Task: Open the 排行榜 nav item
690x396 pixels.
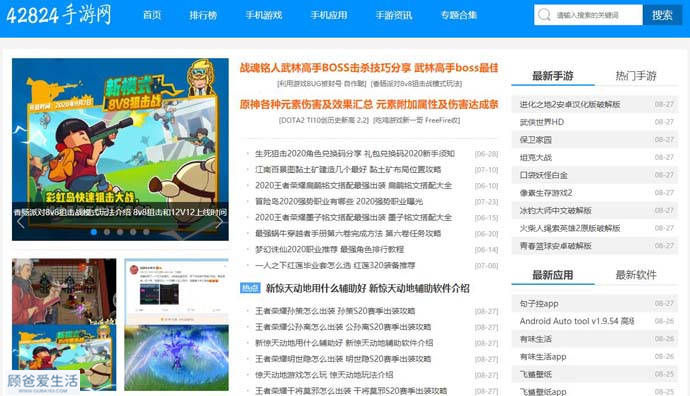Action: (x=203, y=15)
